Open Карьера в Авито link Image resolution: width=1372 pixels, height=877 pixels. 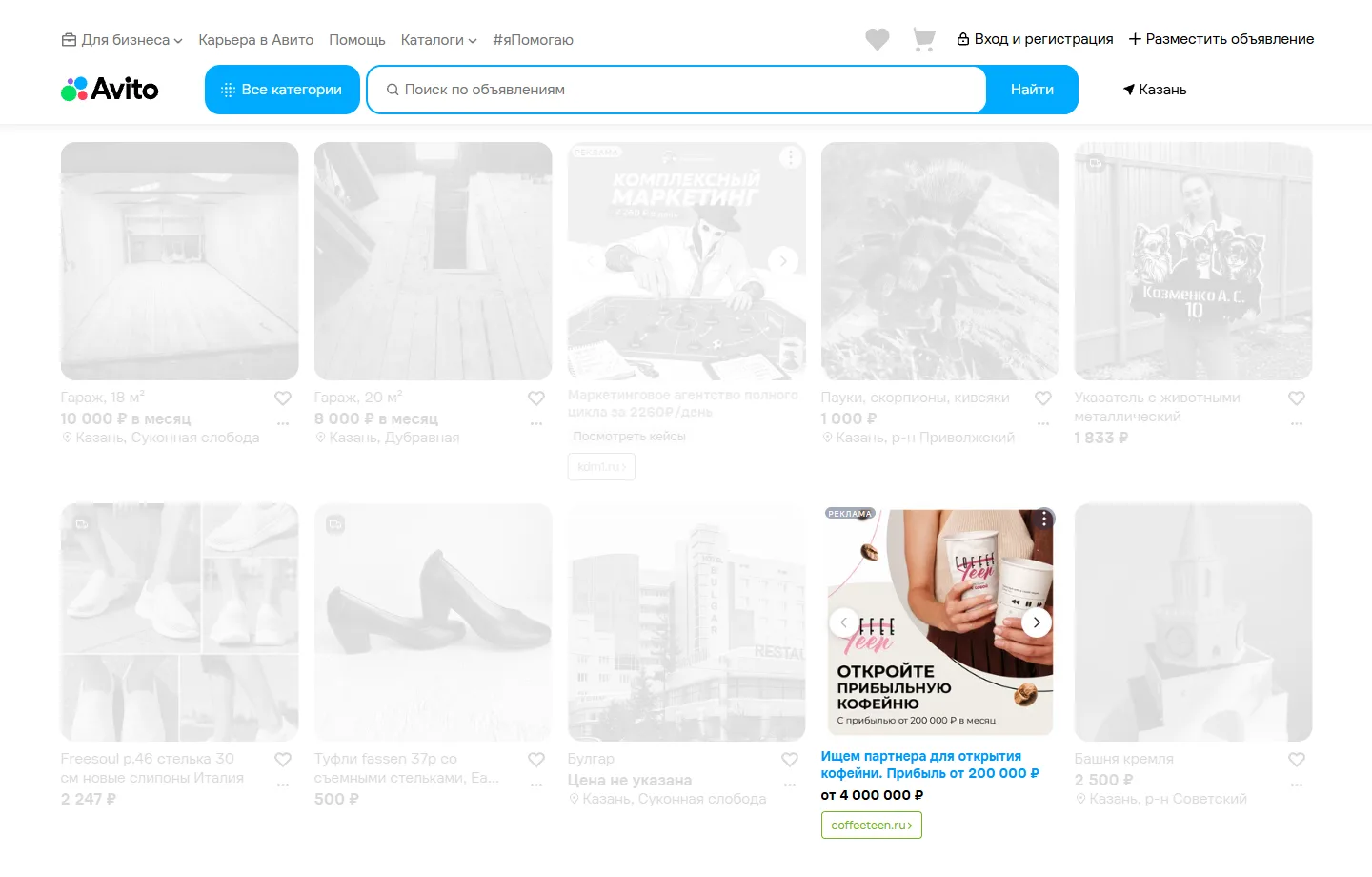click(x=255, y=40)
